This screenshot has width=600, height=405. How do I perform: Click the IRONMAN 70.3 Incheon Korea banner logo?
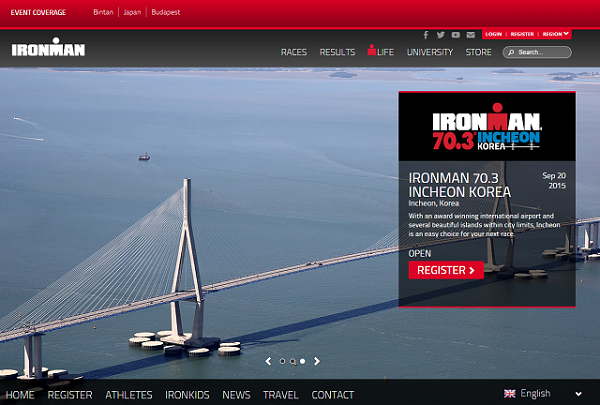487,126
